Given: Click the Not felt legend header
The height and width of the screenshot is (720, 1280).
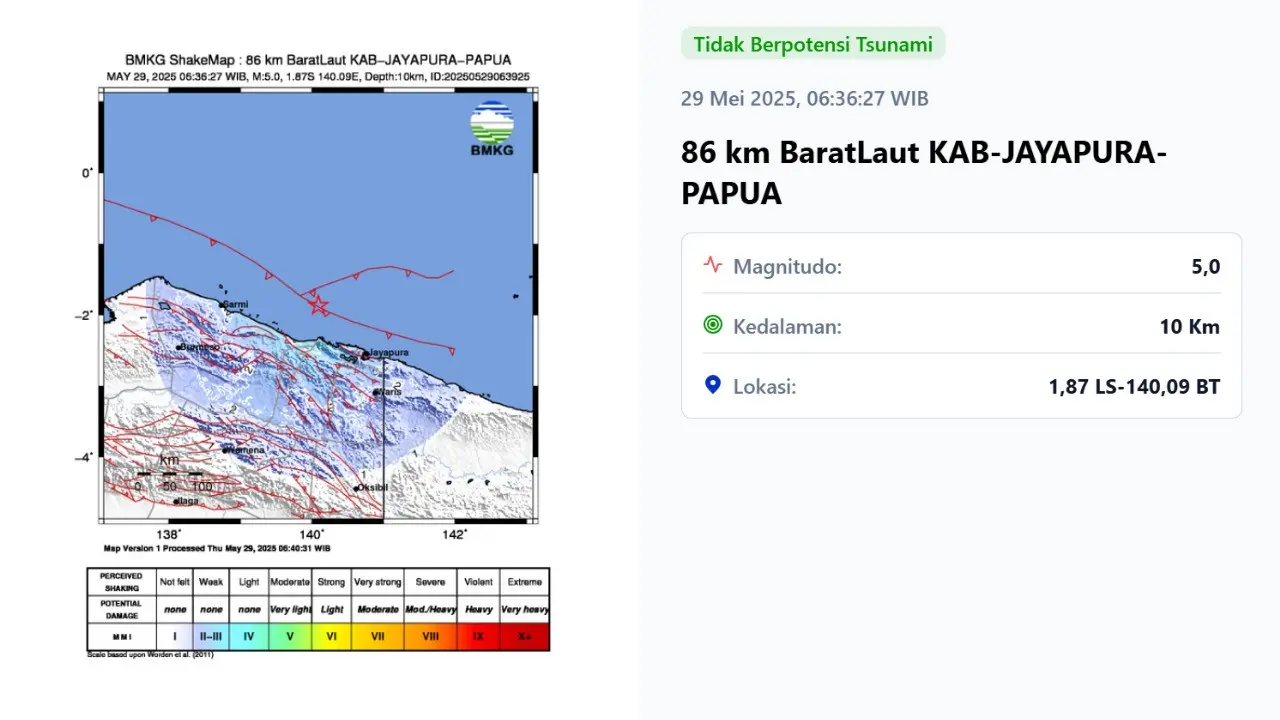Looking at the screenshot, I should (175, 581).
